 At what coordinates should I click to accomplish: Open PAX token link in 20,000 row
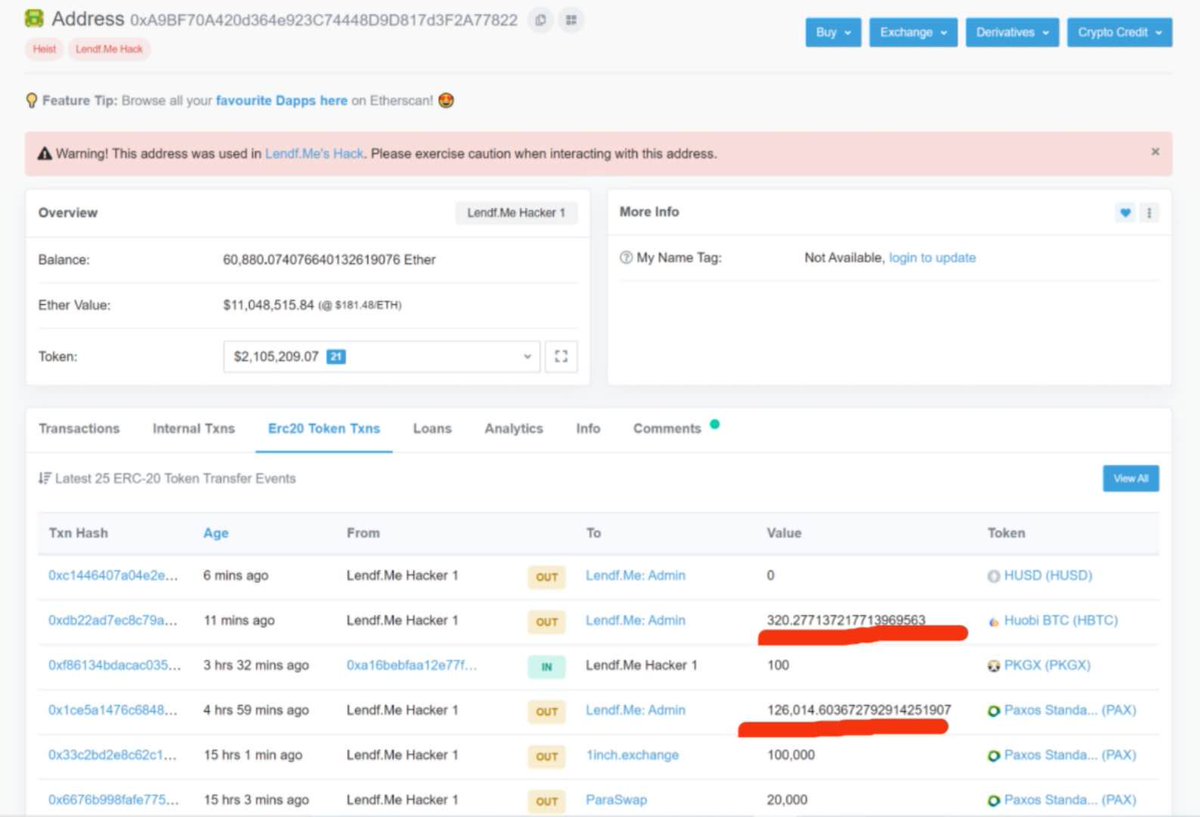click(x=1070, y=800)
